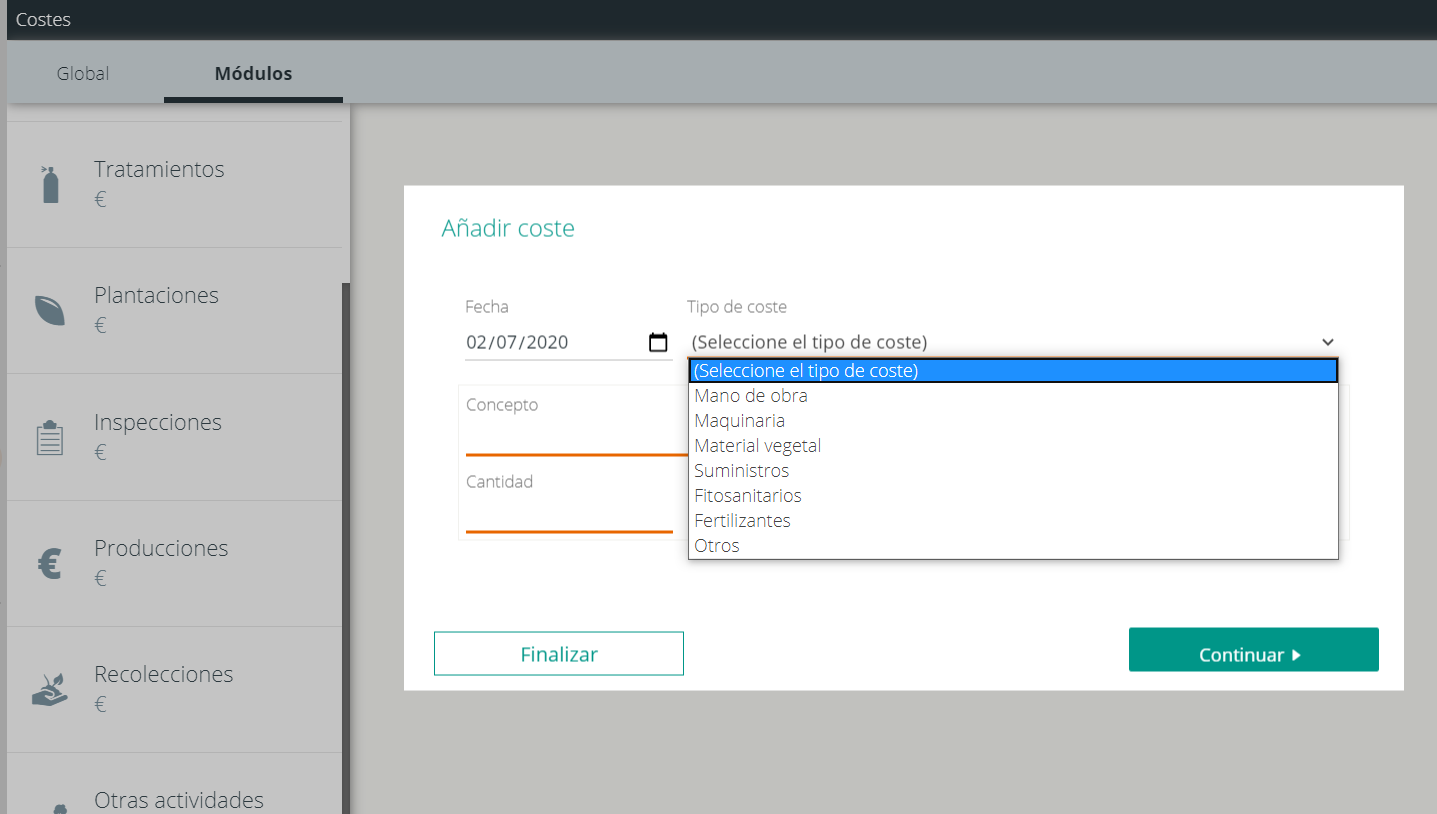Pick Fertilizantes from the cost options
The image size is (1437, 814).
coord(742,520)
